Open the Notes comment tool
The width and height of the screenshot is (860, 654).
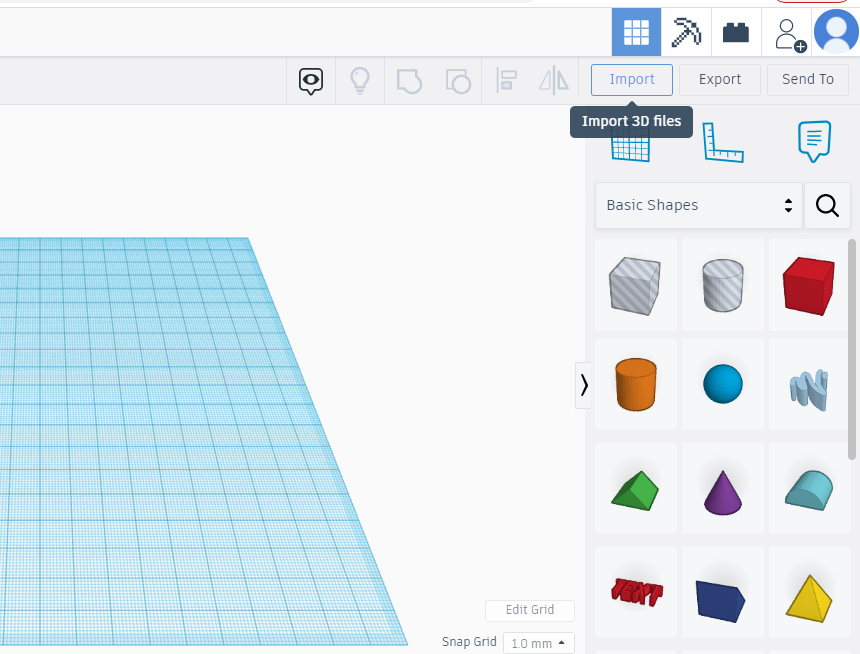pos(814,141)
